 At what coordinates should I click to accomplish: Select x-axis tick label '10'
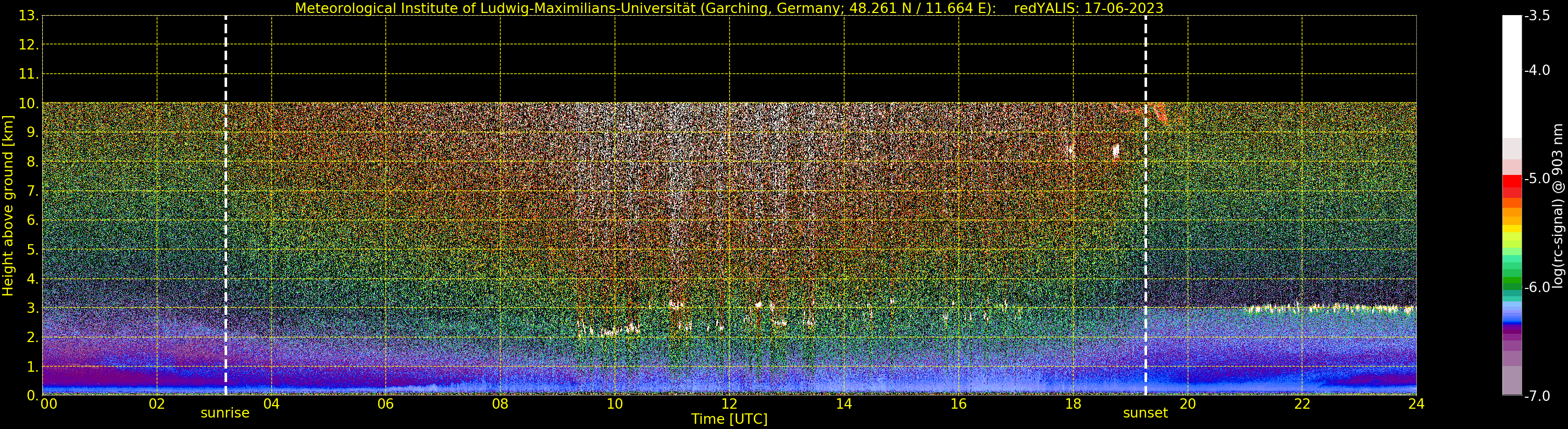click(615, 404)
